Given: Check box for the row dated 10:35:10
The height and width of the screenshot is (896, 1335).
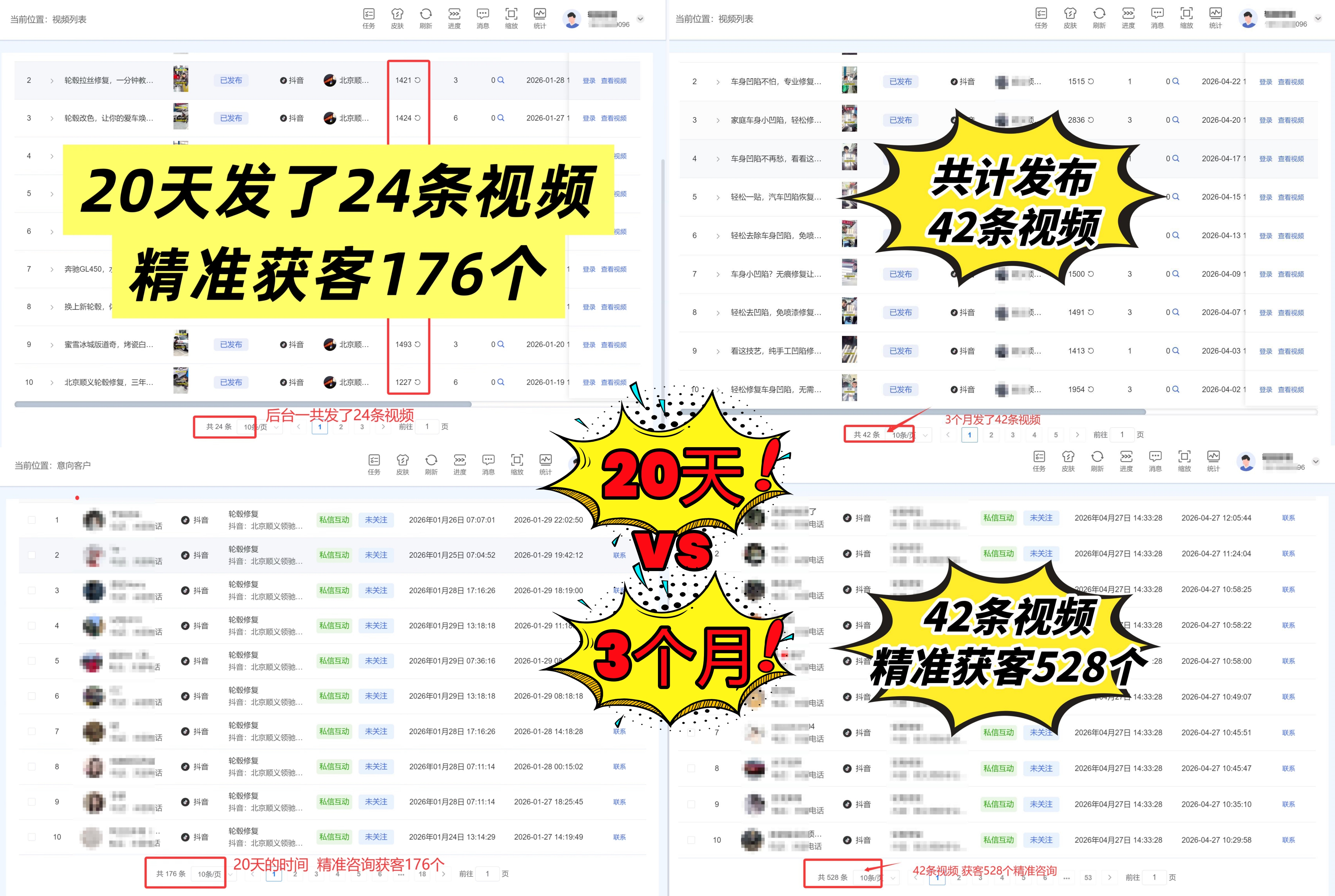Looking at the screenshot, I should tap(691, 804).
